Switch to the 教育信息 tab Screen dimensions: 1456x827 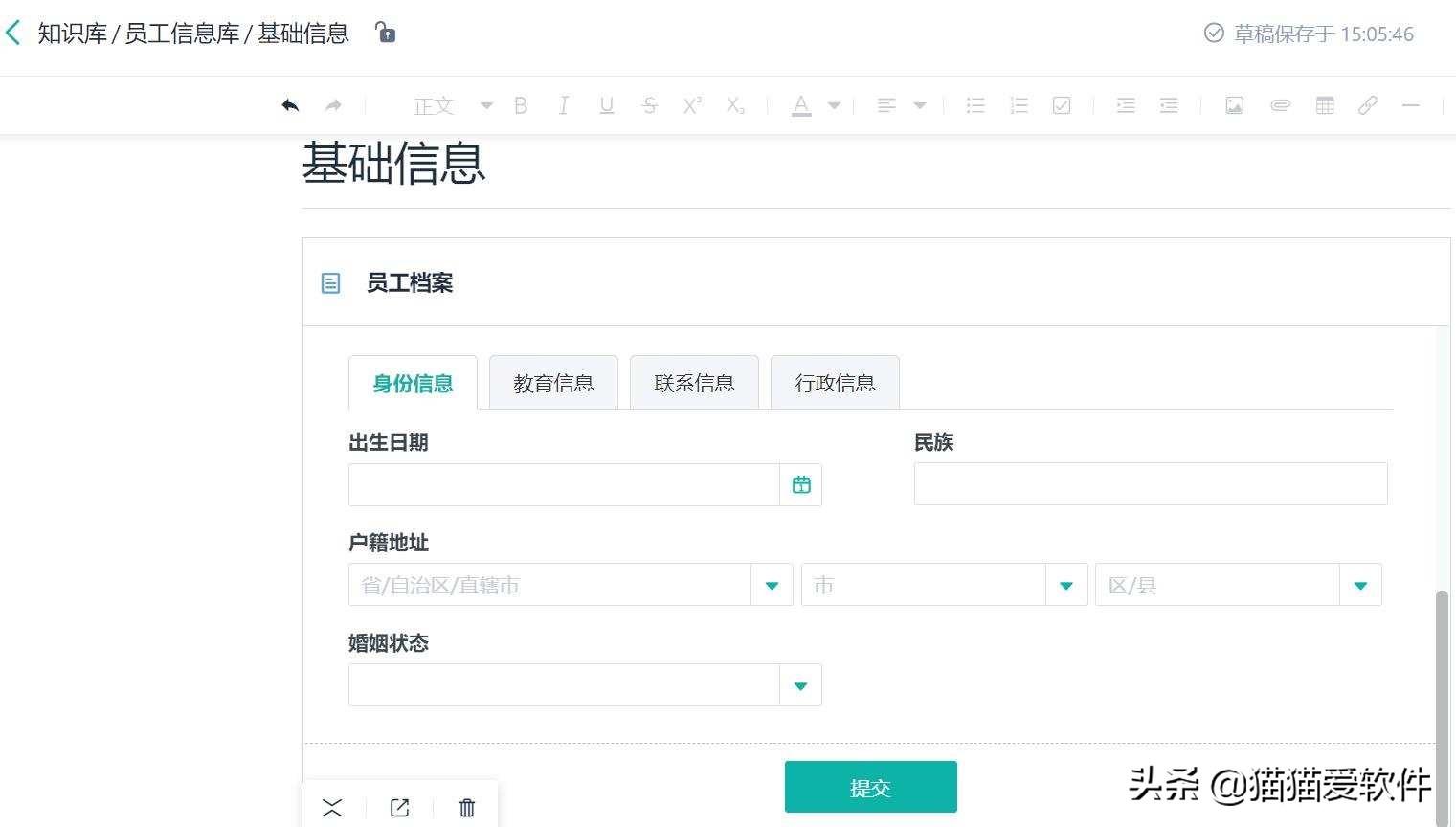(x=553, y=382)
